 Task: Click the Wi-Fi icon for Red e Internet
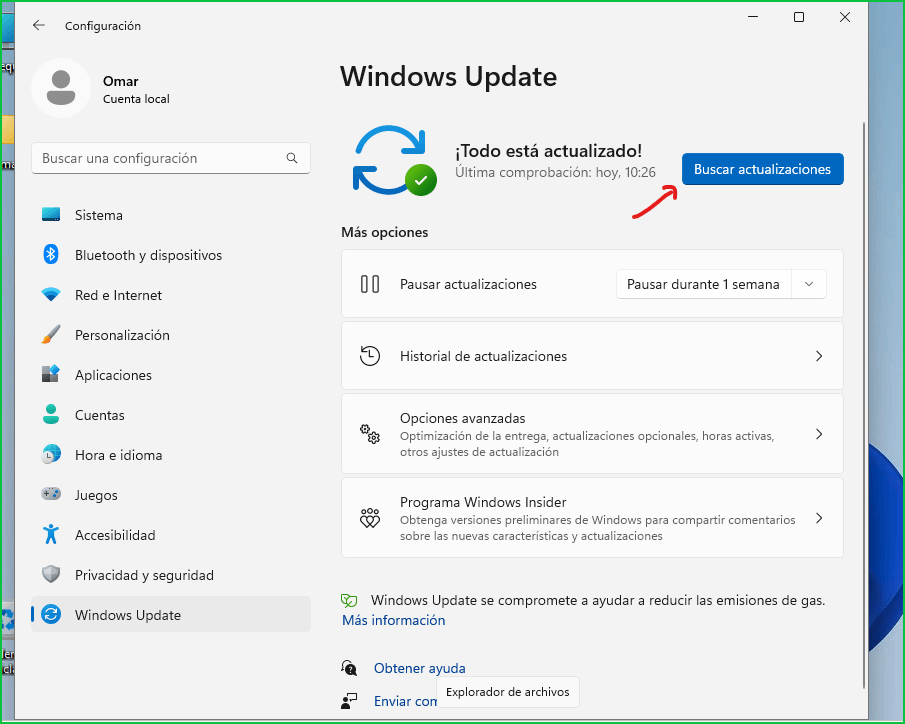[51, 294]
